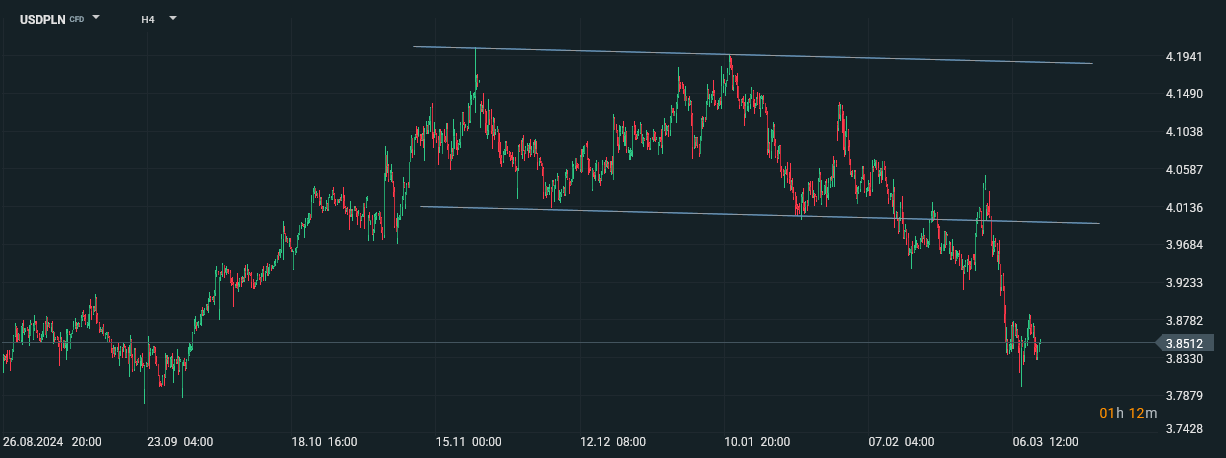
Task: Click the 3.9233 price axis label
Action: [1184, 283]
